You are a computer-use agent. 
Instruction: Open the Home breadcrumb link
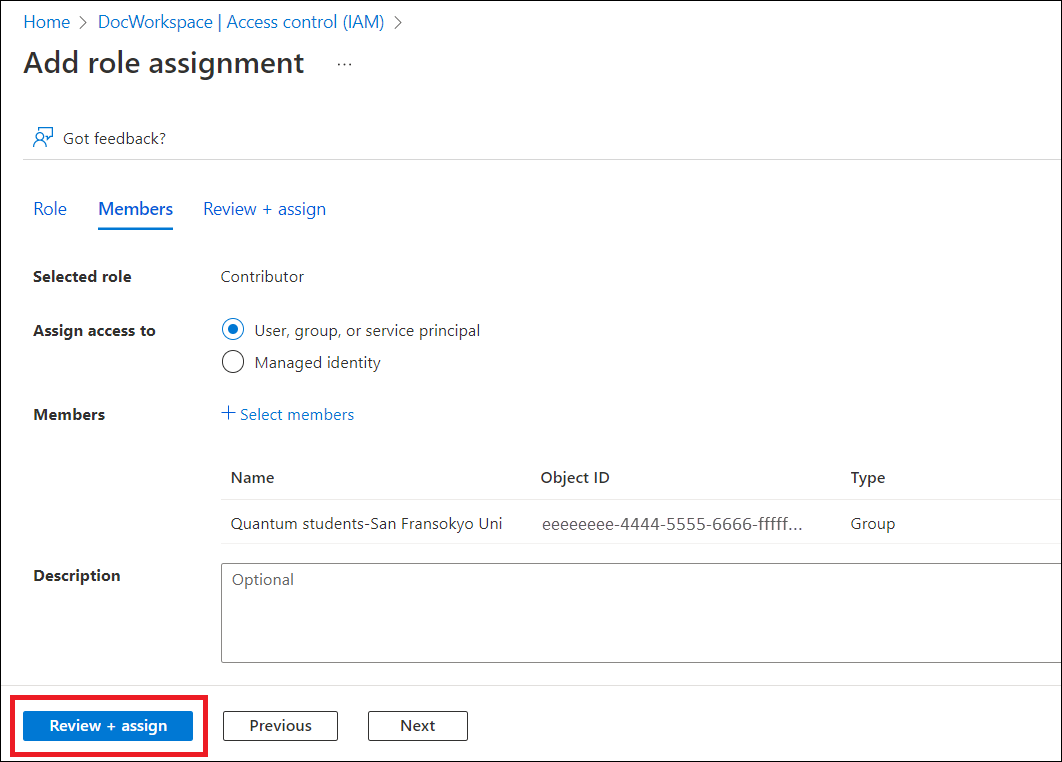coord(46,21)
